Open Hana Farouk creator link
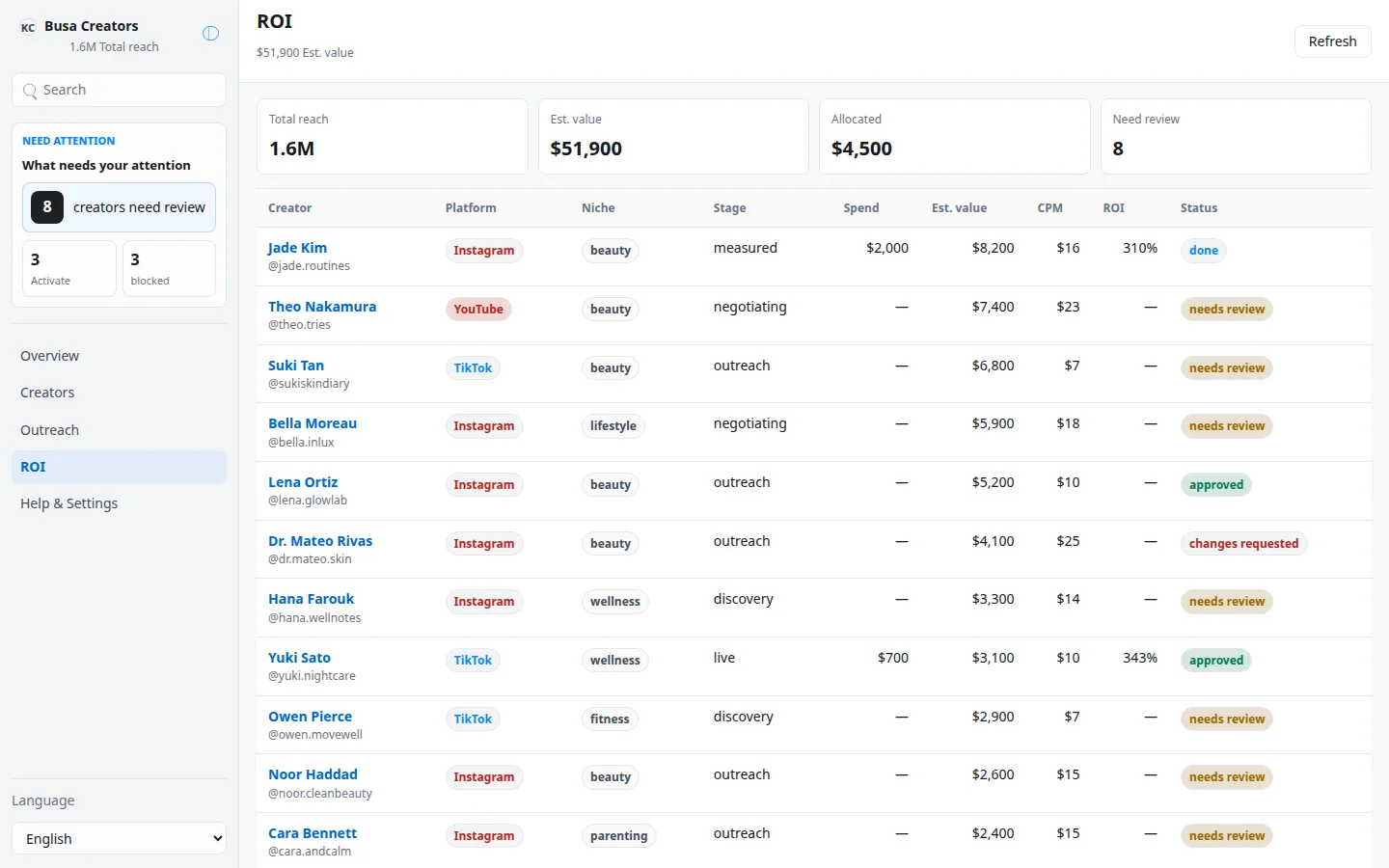The image size is (1389, 868). pyautogui.click(x=311, y=599)
